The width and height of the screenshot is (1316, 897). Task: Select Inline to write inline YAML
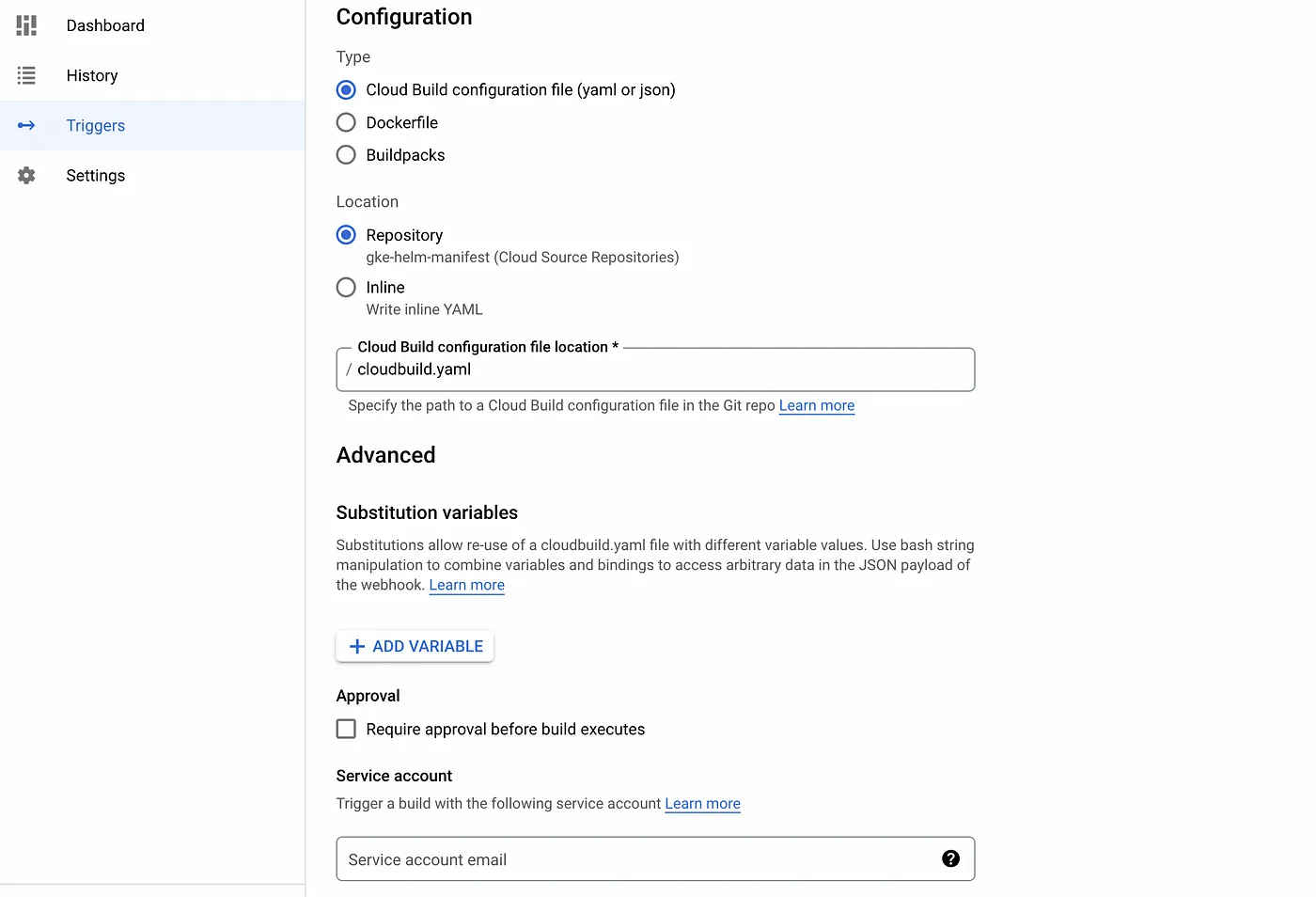[x=345, y=287]
